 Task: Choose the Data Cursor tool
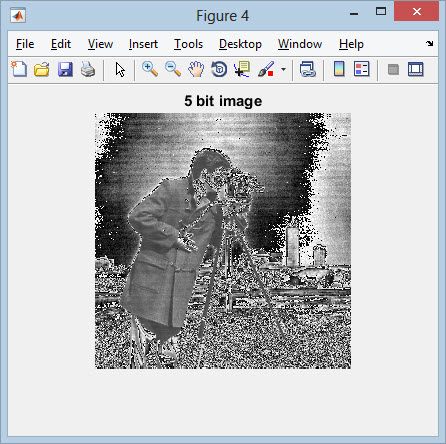(x=242, y=69)
